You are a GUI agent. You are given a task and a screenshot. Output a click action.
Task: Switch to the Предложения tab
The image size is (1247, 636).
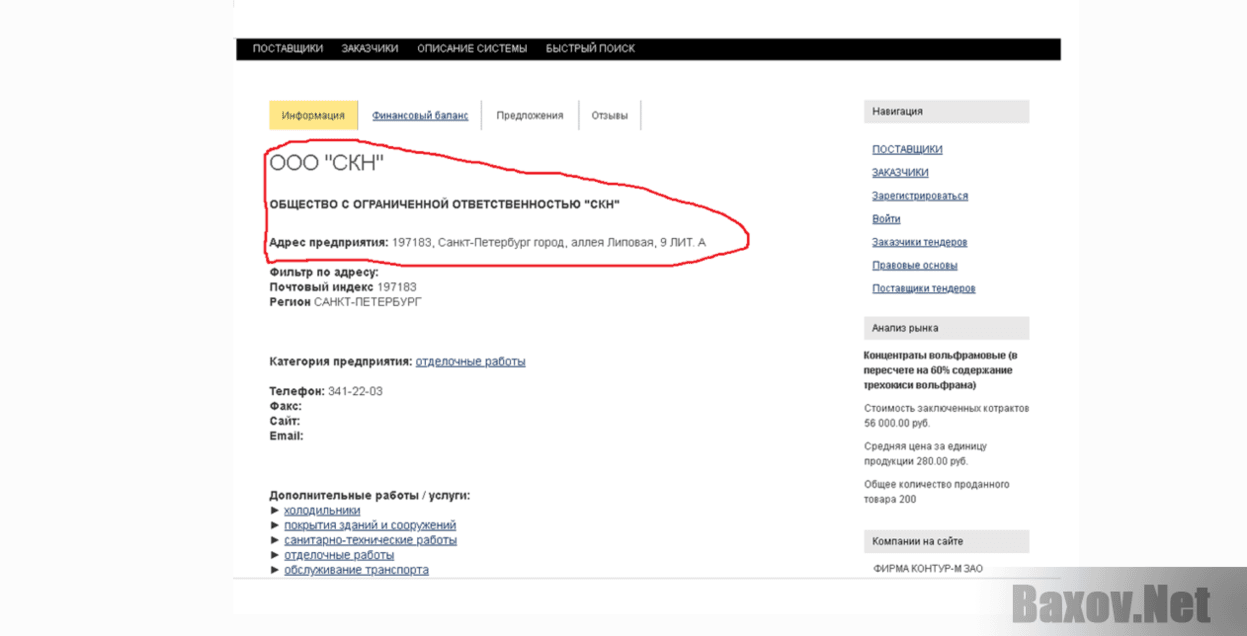point(529,116)
